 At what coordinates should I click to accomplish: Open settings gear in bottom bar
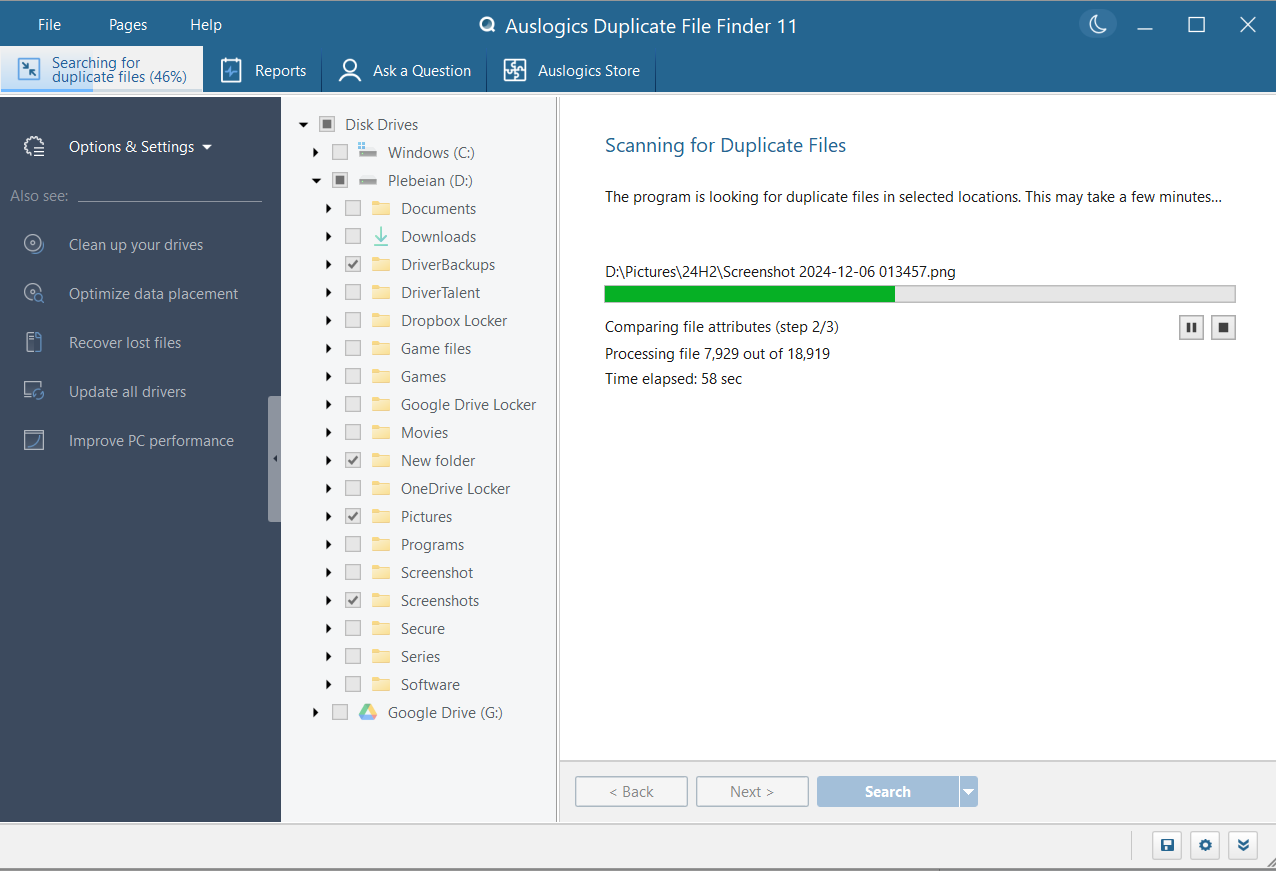1205,846
